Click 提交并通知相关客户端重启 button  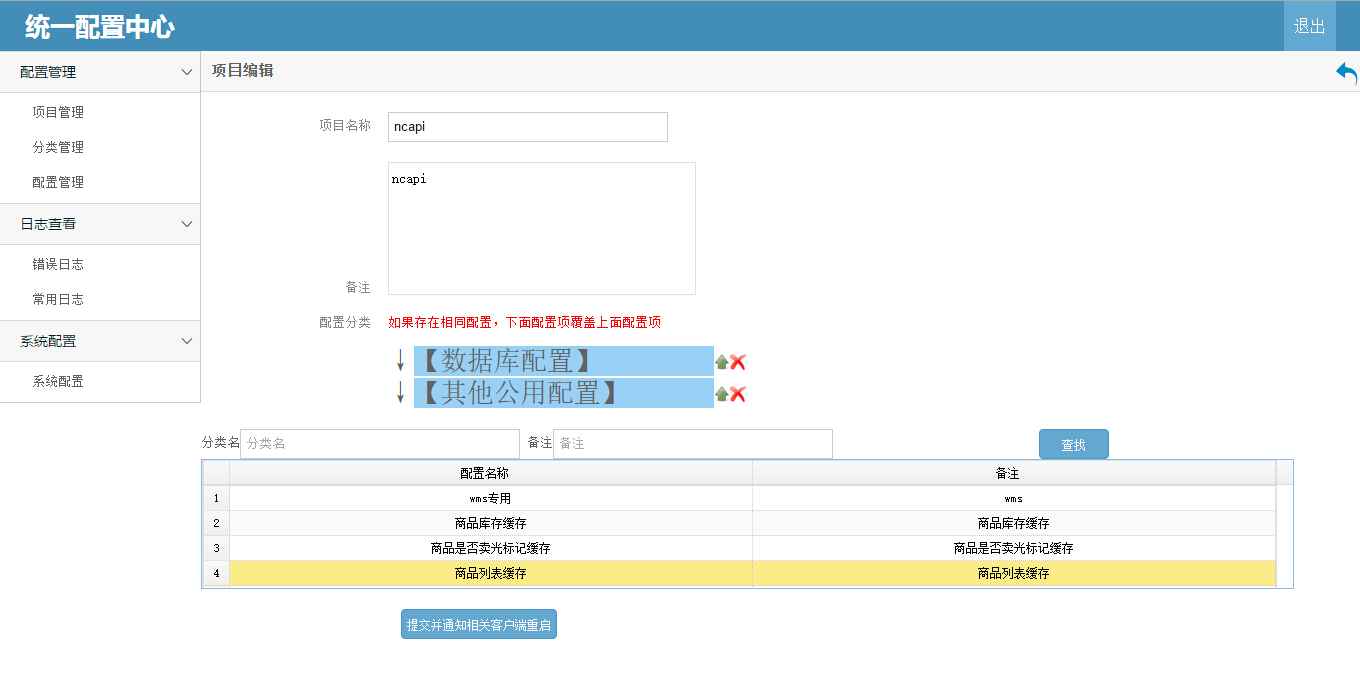pyautogui.click(x=479, y=624)
